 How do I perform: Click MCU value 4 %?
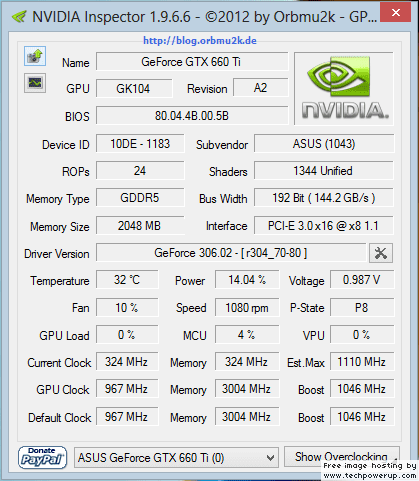click(247, 335)
